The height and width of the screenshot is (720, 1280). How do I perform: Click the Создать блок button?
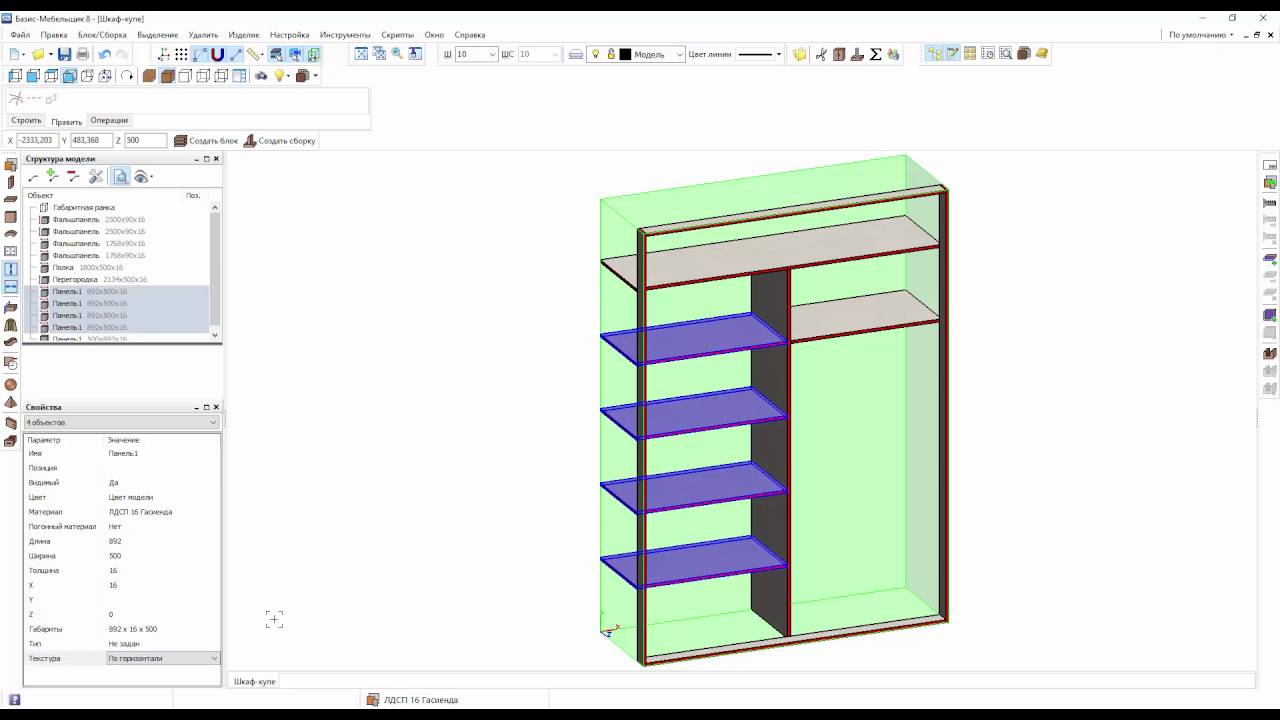pos(206,141)
